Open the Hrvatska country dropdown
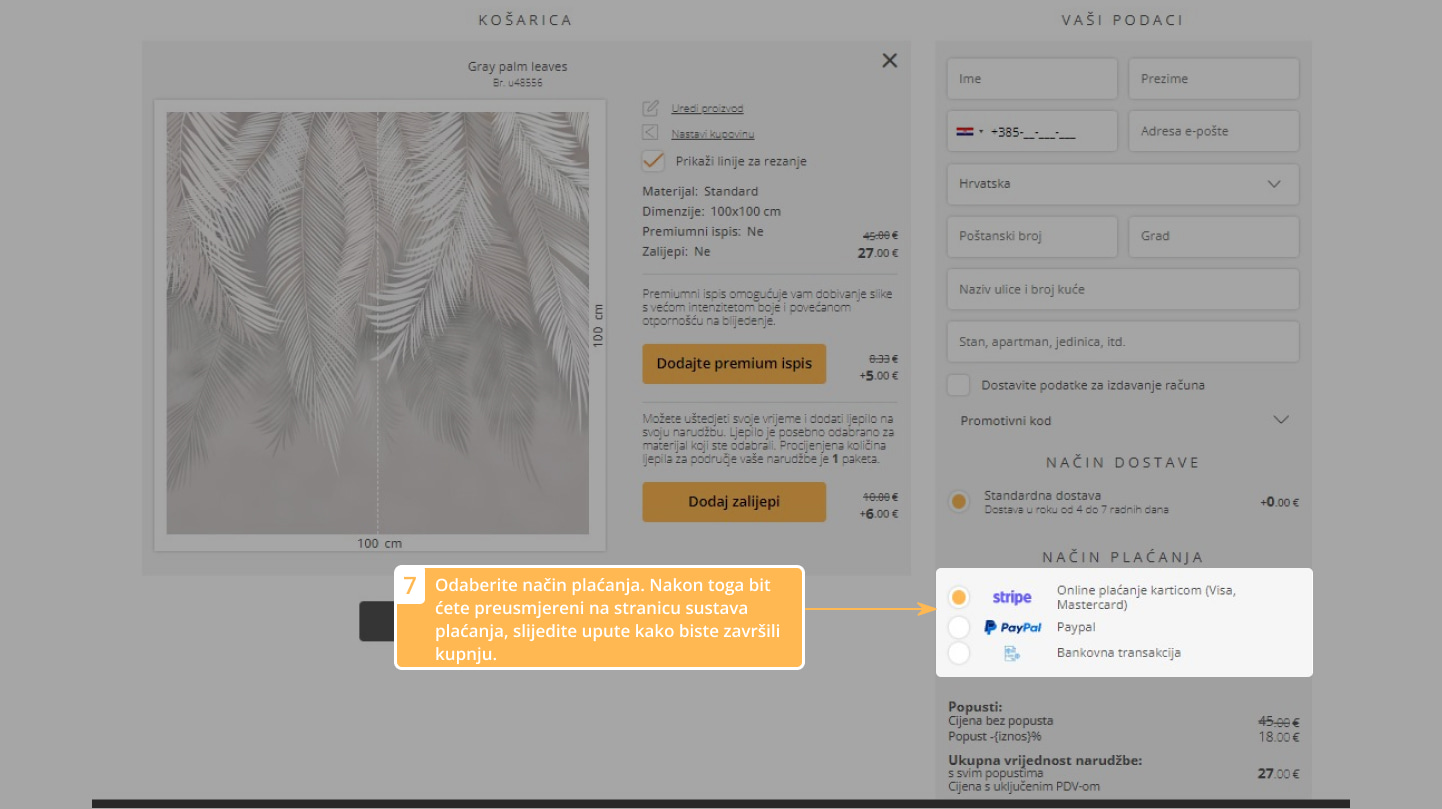This screenshot has height=809, width=1442. click(x=1122, y=184)
